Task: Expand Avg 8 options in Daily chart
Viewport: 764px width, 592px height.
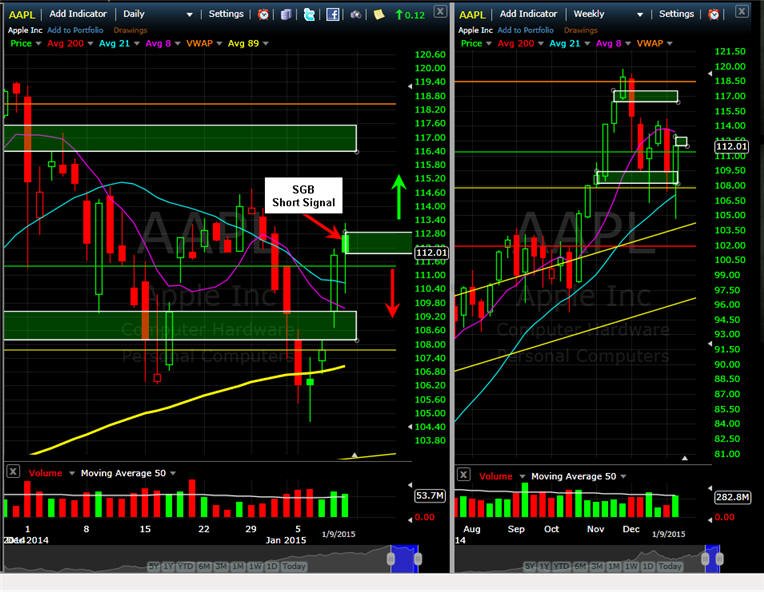Action: click(x=177, y=43)
